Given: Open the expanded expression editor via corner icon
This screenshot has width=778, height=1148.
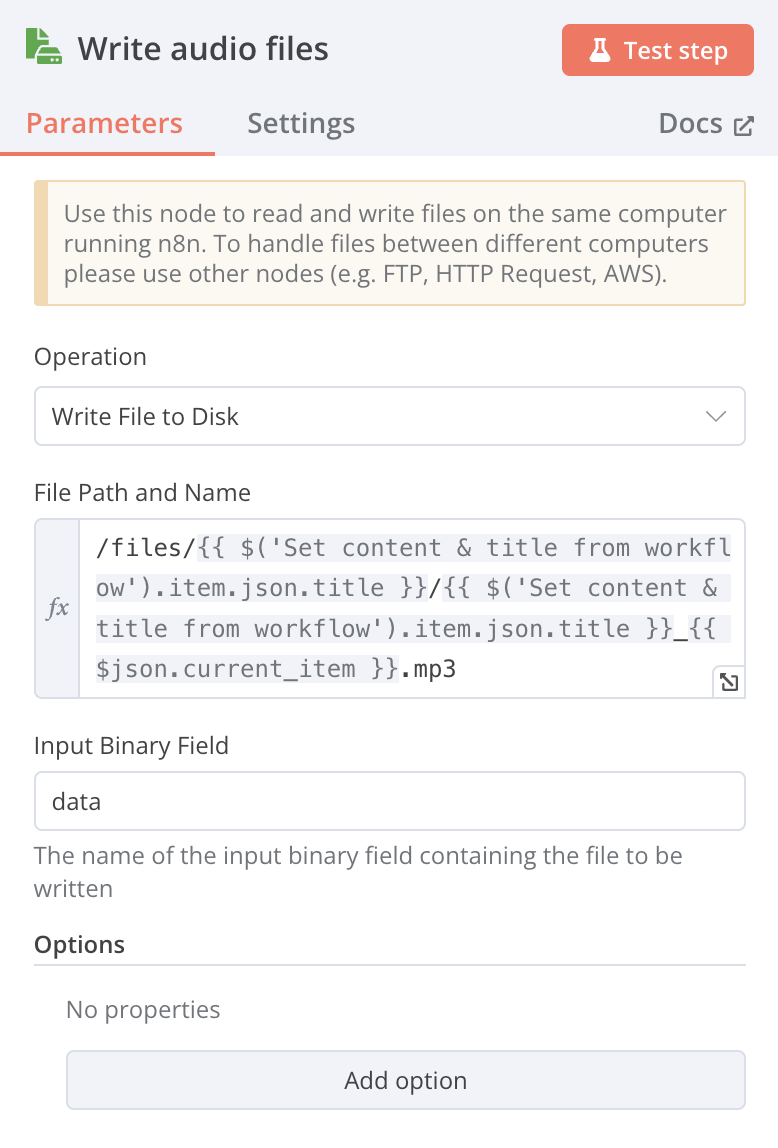Looking at the screenshot, I should (x=729, y=682).
